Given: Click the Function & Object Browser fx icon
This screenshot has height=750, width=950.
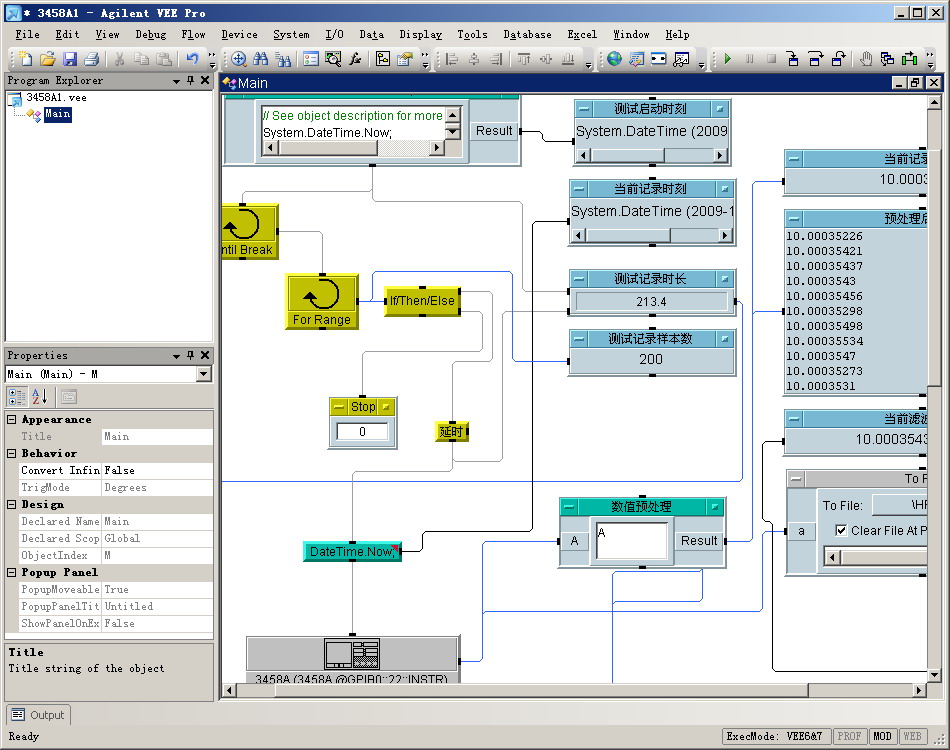Looking at the screenshot, I should pos(355,59).
